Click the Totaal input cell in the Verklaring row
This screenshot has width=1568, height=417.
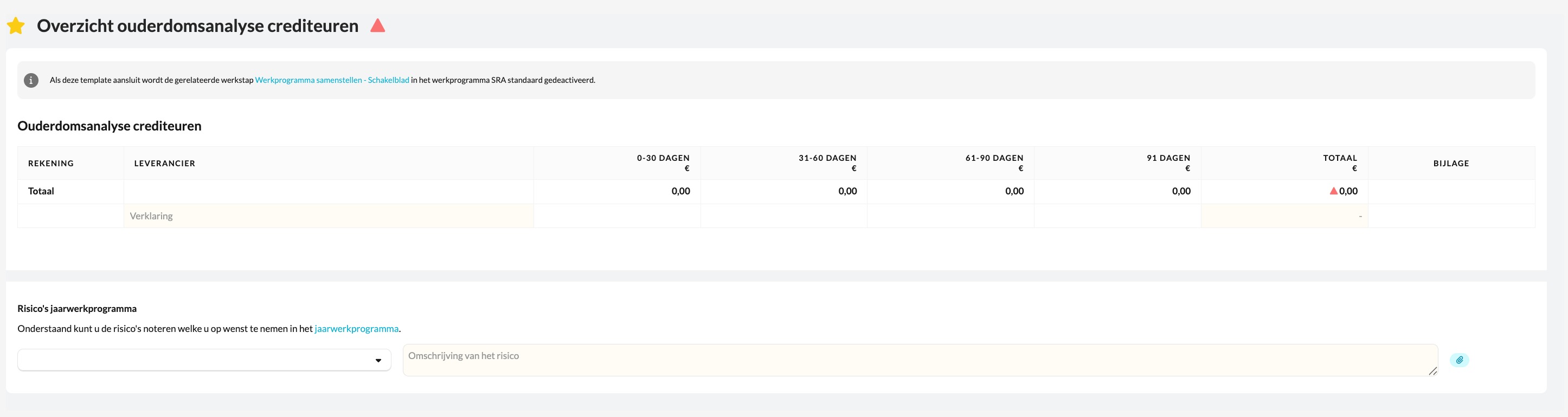(x=1284, y=216)
